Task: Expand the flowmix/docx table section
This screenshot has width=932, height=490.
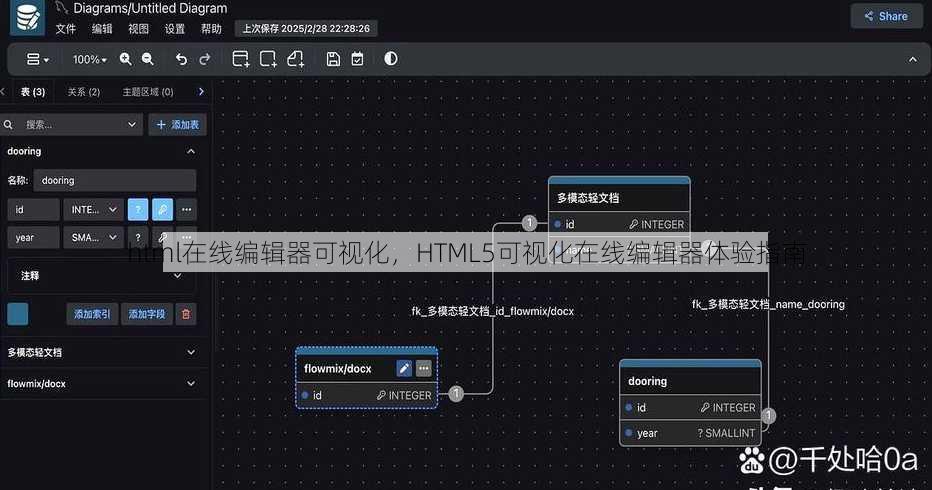Action: click(101, 384)
